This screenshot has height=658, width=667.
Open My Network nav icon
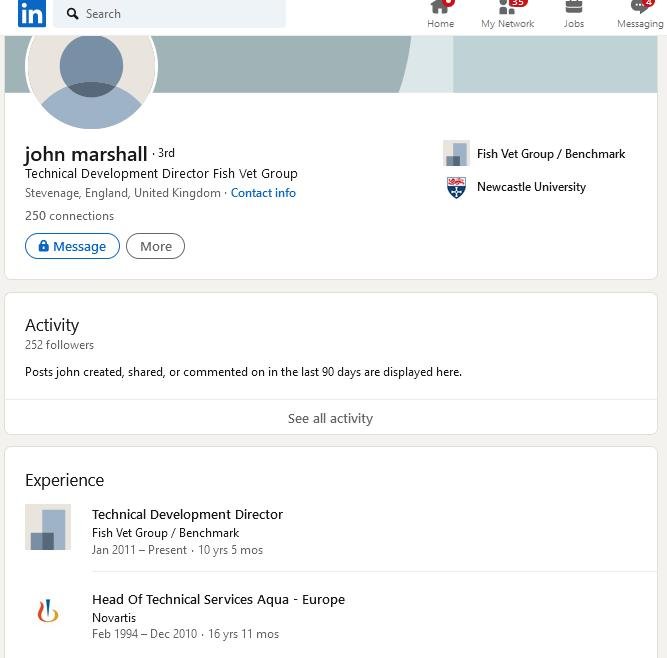tap(507, 14)
